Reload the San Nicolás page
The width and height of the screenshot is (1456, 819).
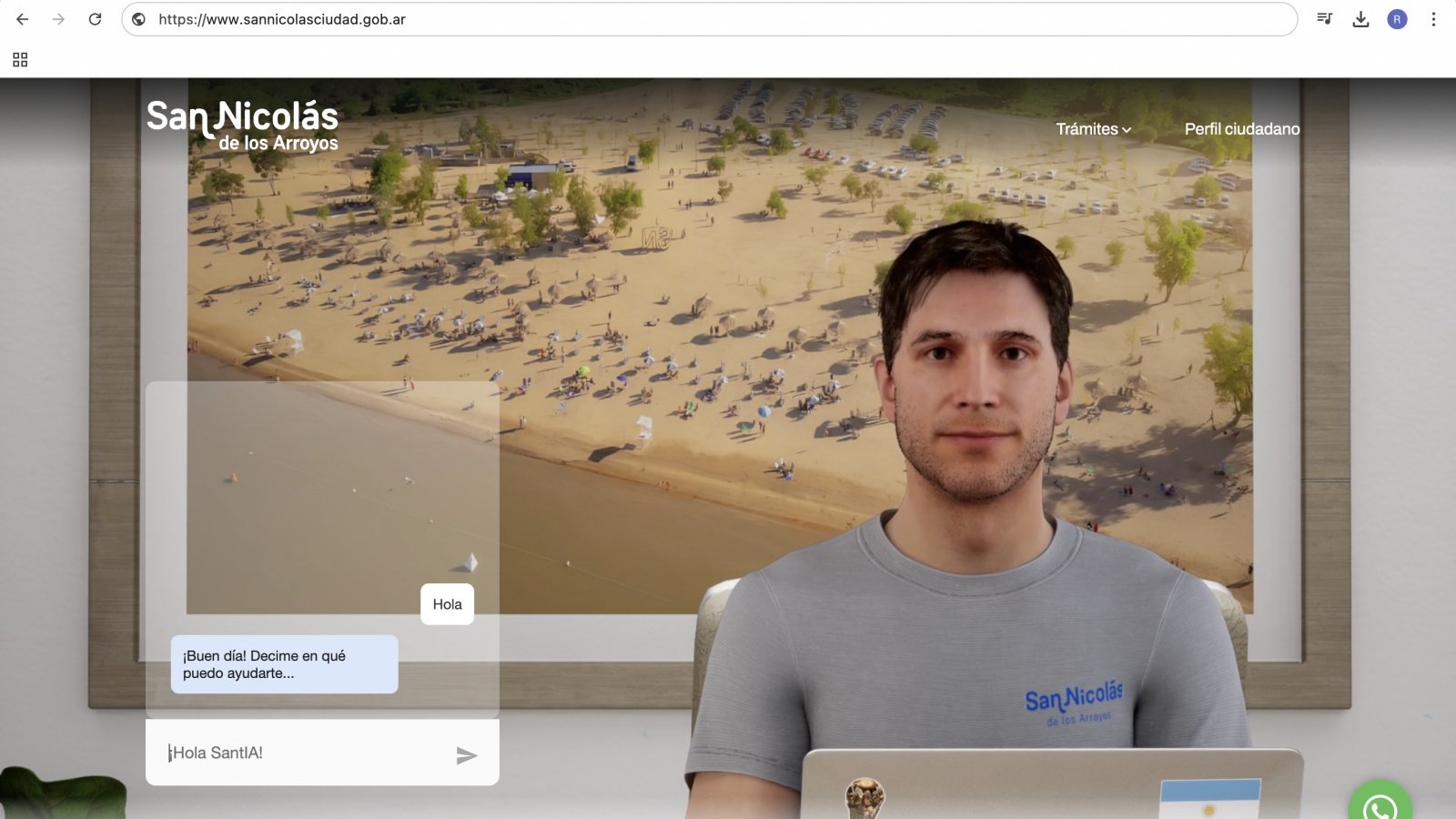(95, 19)
